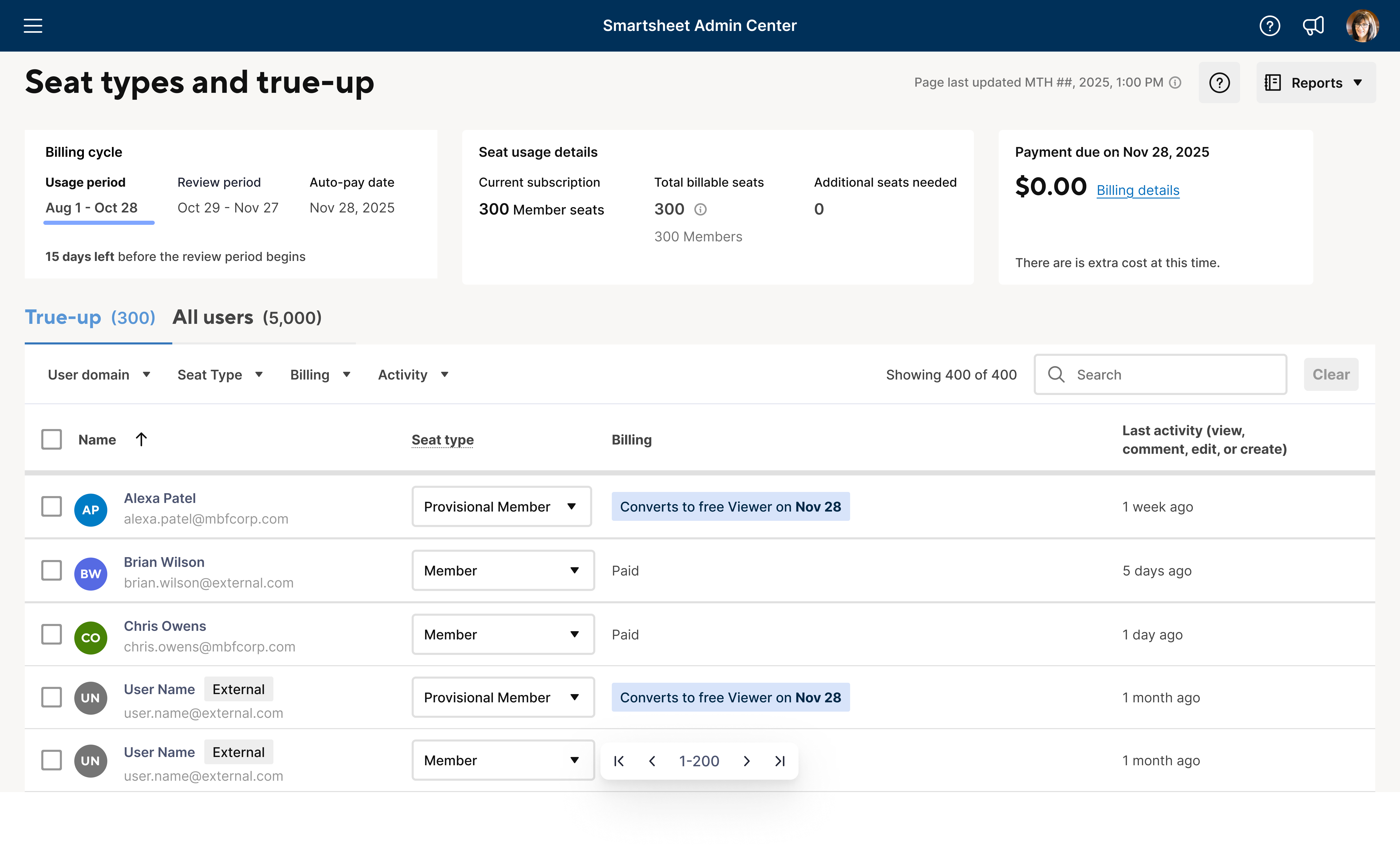This screenshot has width=1400, height=856.
Task: Check the select-all checkbox in header
Action: pos(52,439)
